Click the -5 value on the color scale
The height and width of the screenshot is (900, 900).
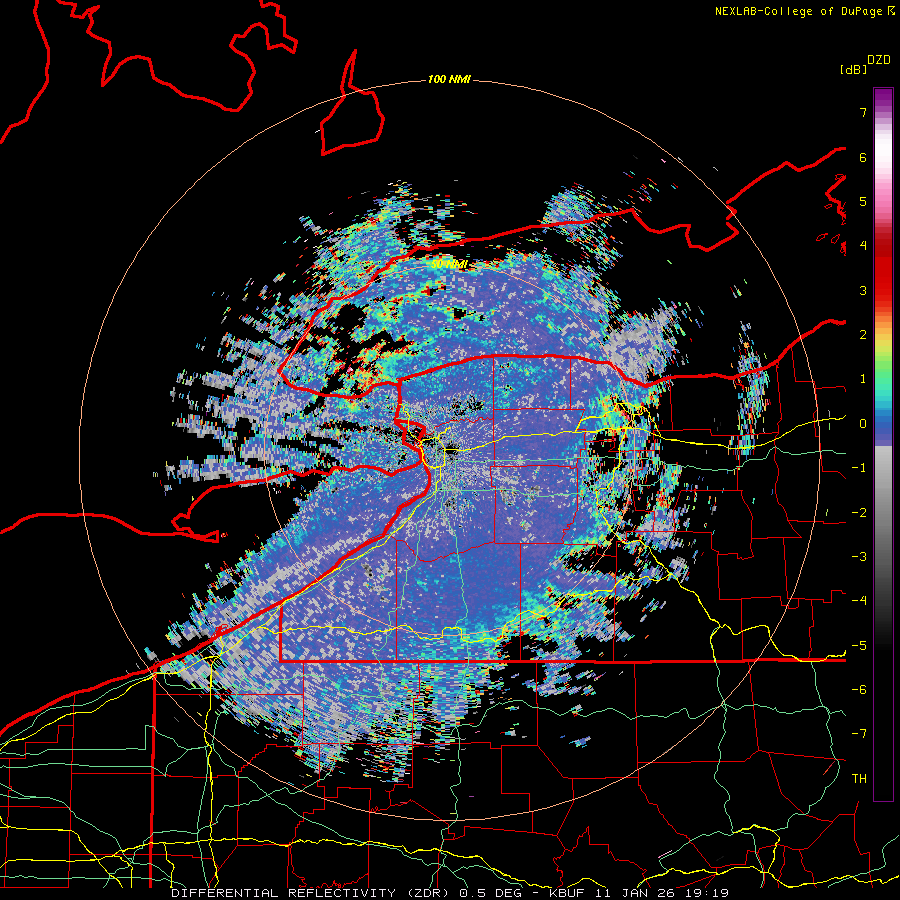[x=859, y=646]
